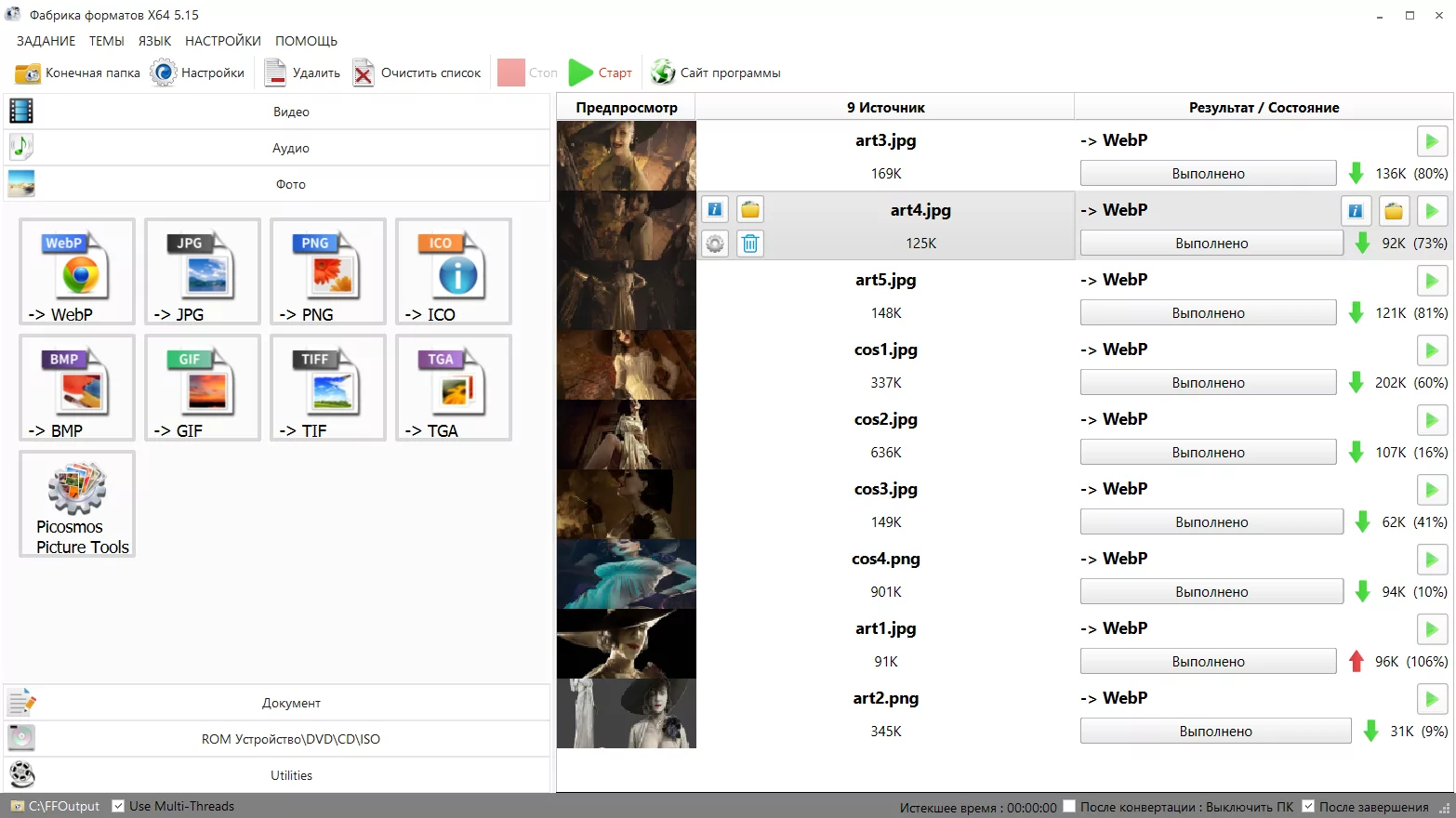1456x818 pixels.
Task: Toggle the Use Multi-Threads checkbox
Action: point(118,806)
